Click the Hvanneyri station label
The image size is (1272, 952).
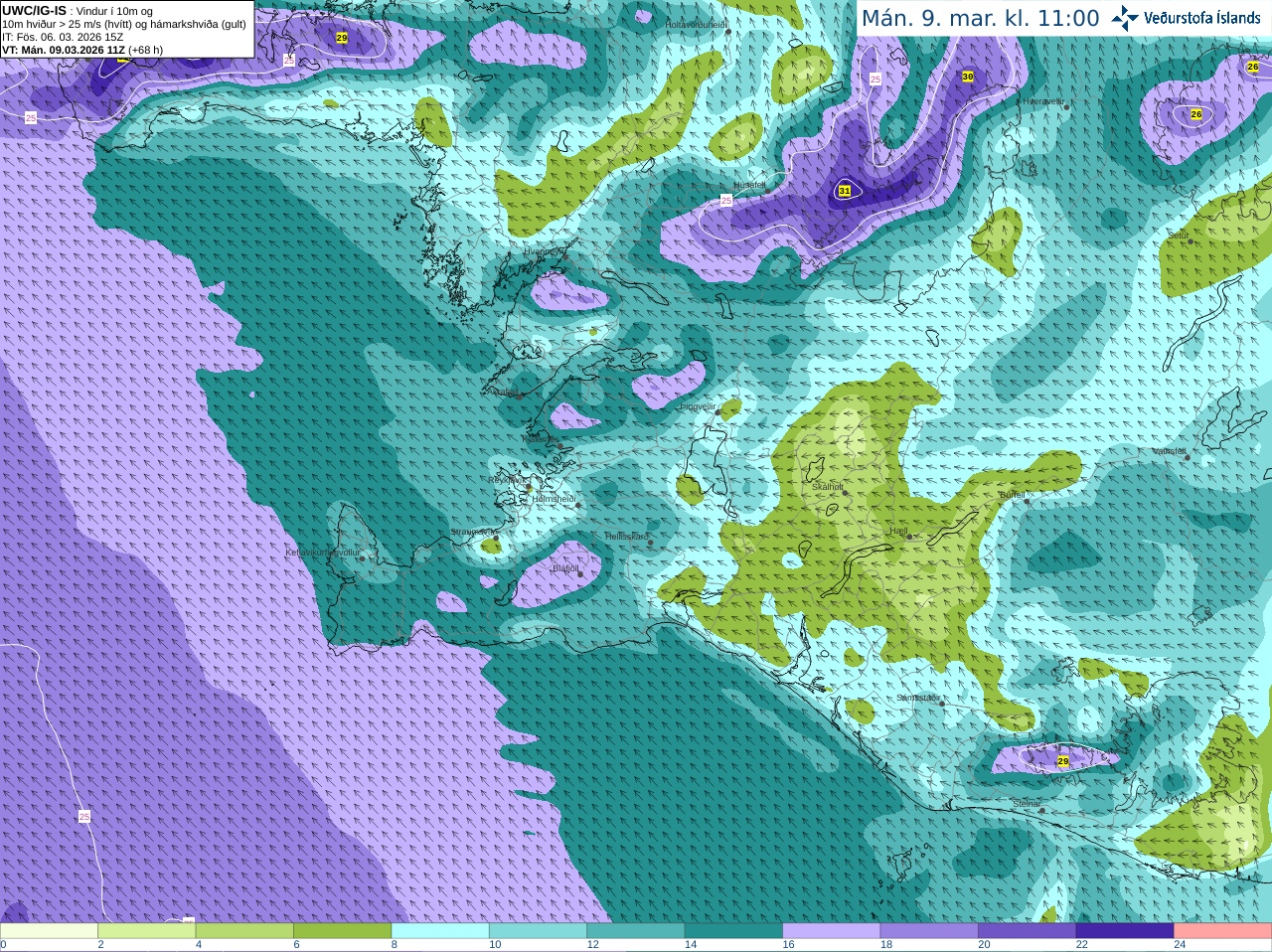tap(543, 251)
